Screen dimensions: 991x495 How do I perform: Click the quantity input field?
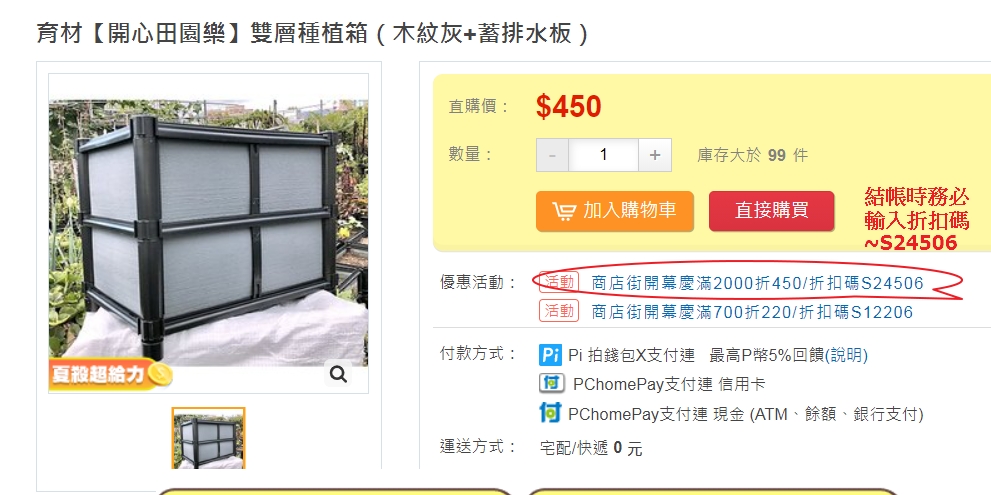point(604,155)
